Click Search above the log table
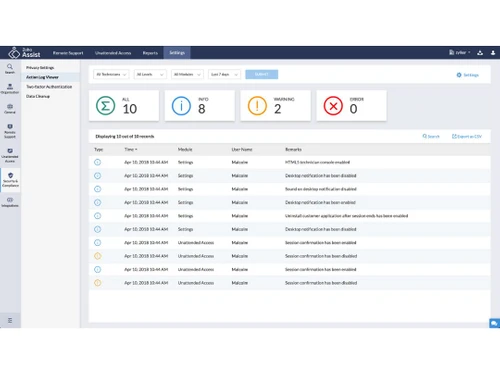 431,136
